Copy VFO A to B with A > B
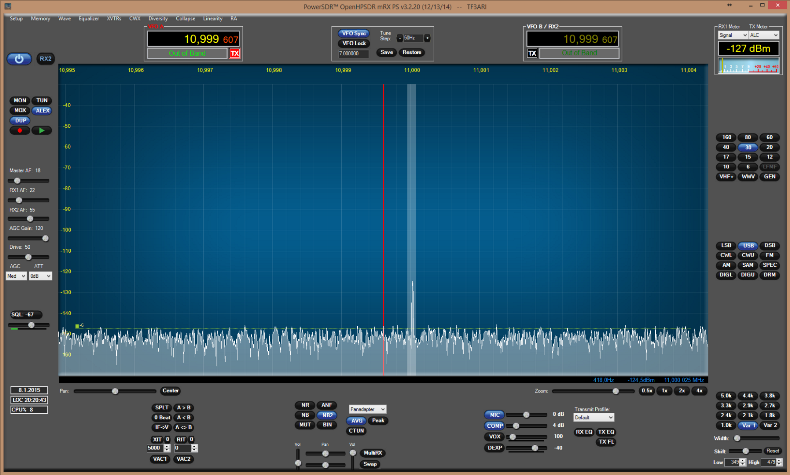 pos(183,408)
